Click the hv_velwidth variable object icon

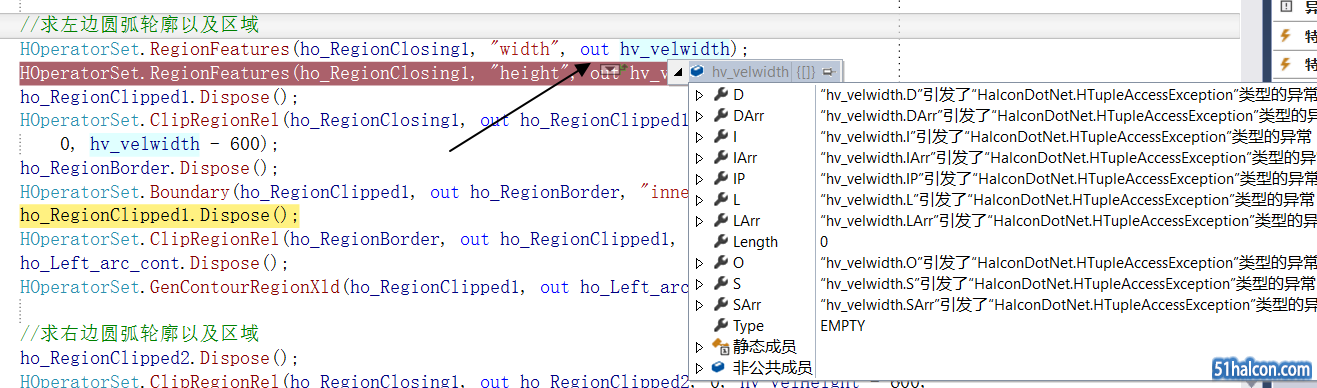[x=698, y=72]
